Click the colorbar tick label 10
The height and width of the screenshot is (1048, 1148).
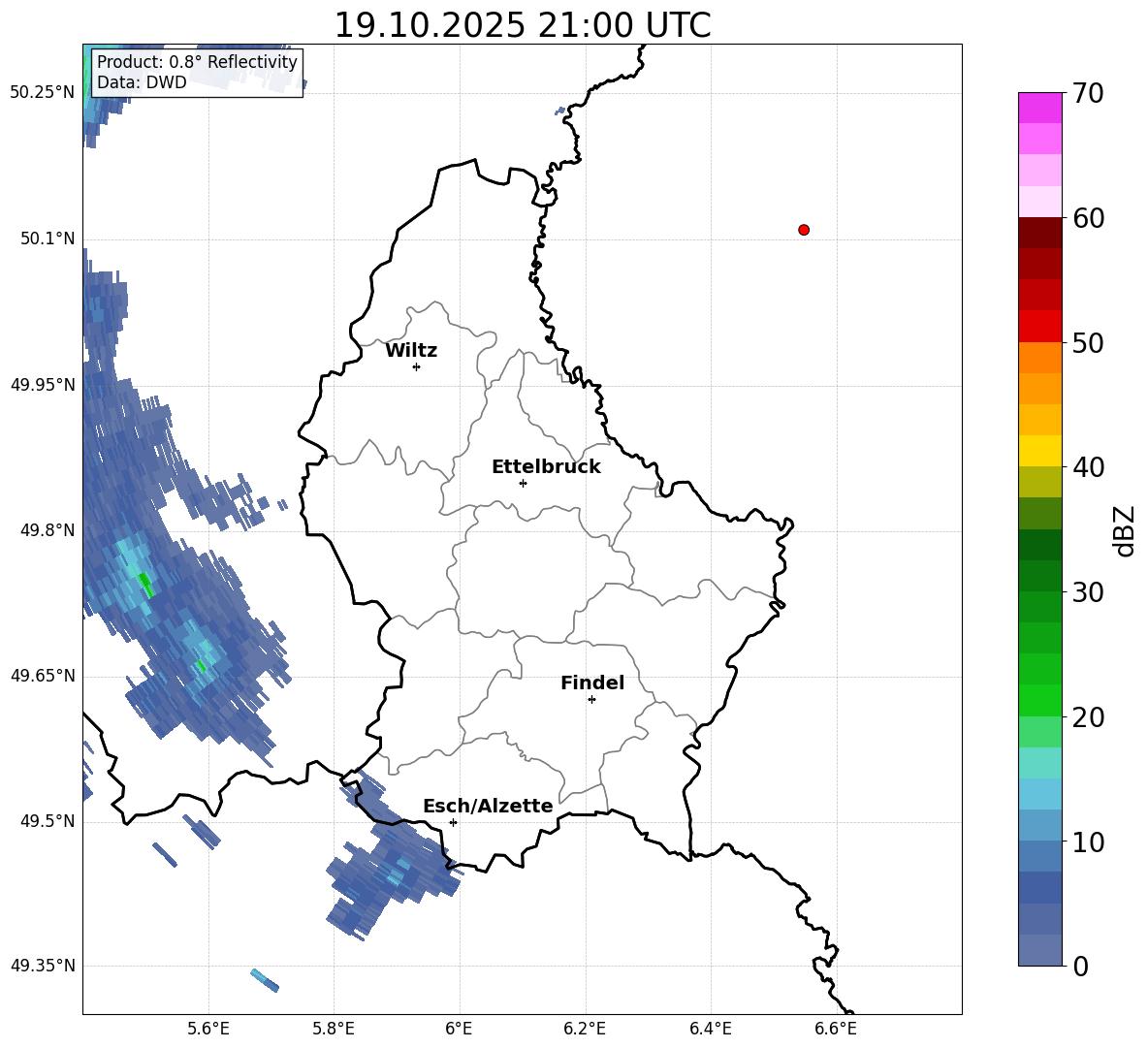(1088, 842)
